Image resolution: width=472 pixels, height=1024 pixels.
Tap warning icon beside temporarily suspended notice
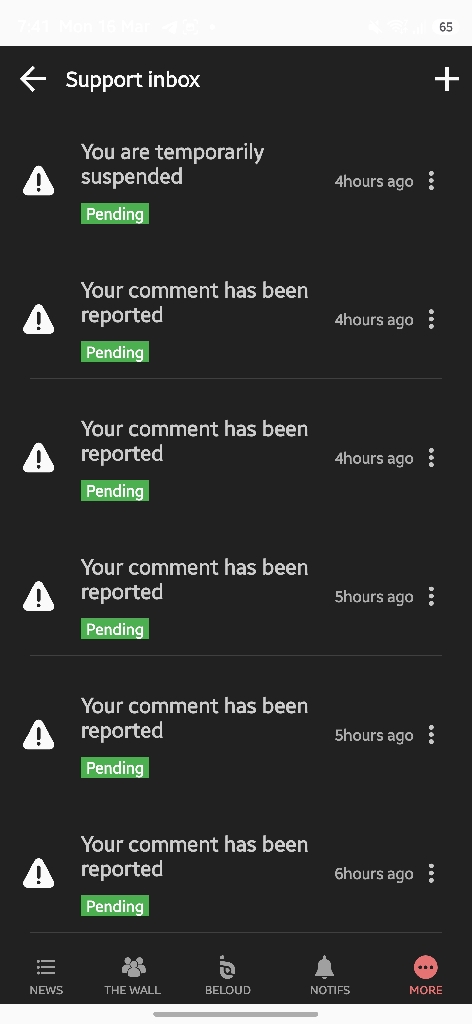pyautogui.click(x=39, y=181)
